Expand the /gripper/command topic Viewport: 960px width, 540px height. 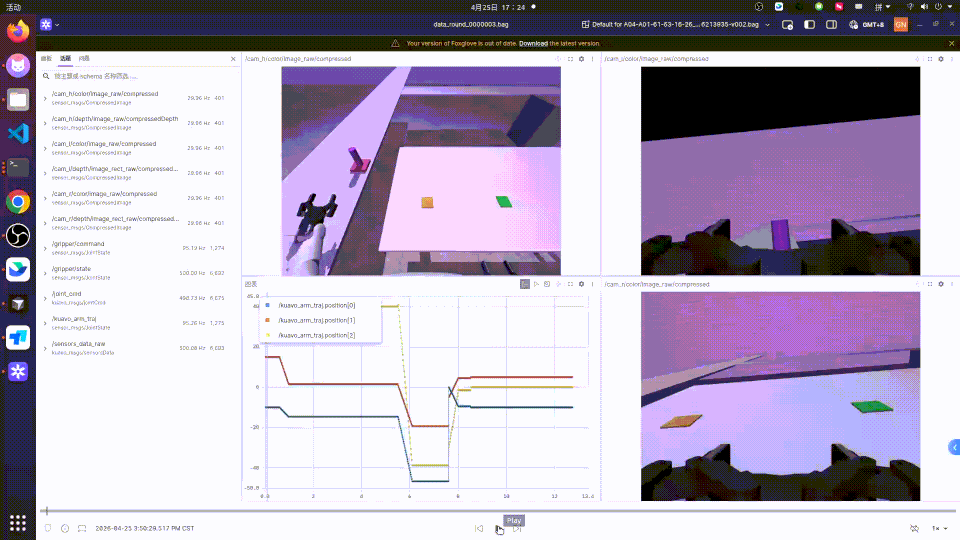click(x=45, y=247)
